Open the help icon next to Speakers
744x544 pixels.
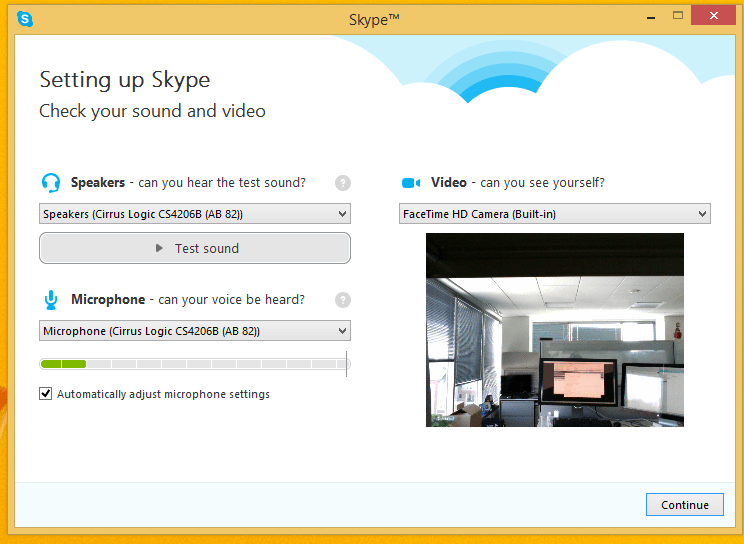point(343,183)
